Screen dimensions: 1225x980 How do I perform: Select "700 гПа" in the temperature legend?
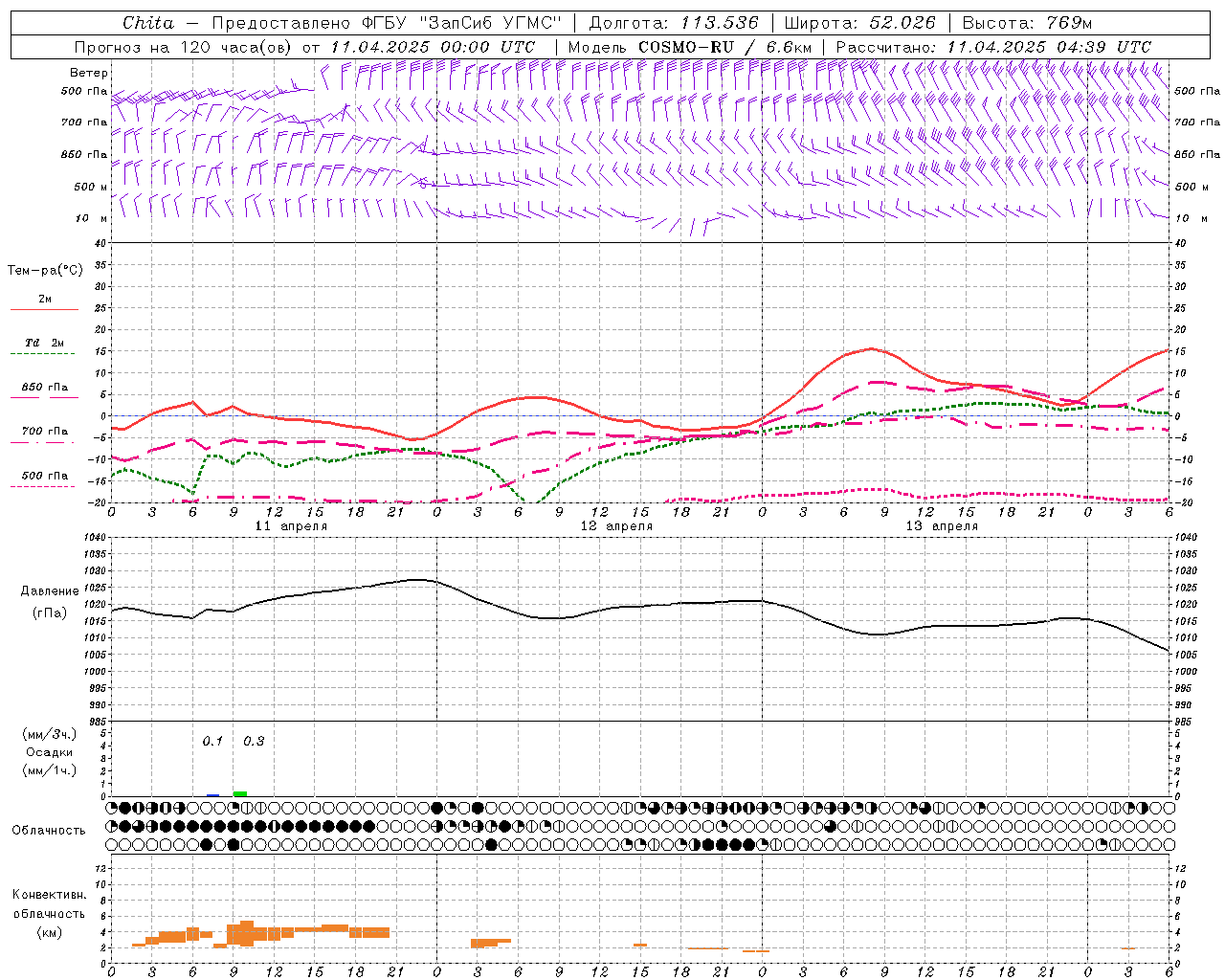pos(45,432)
